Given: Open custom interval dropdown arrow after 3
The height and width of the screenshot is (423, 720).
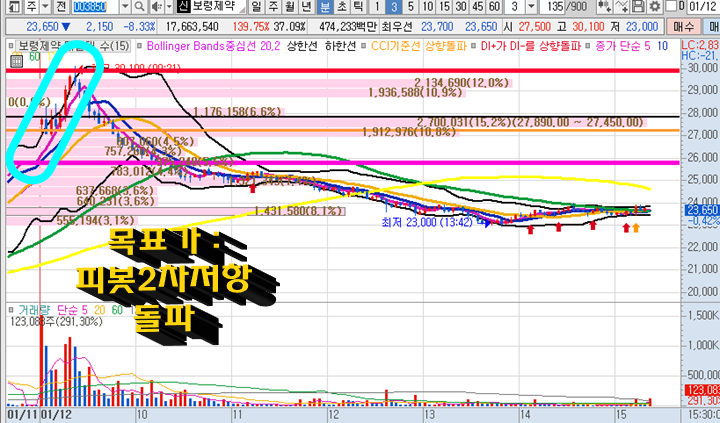Looking at the screenshot, I should (x=531, y=6).
